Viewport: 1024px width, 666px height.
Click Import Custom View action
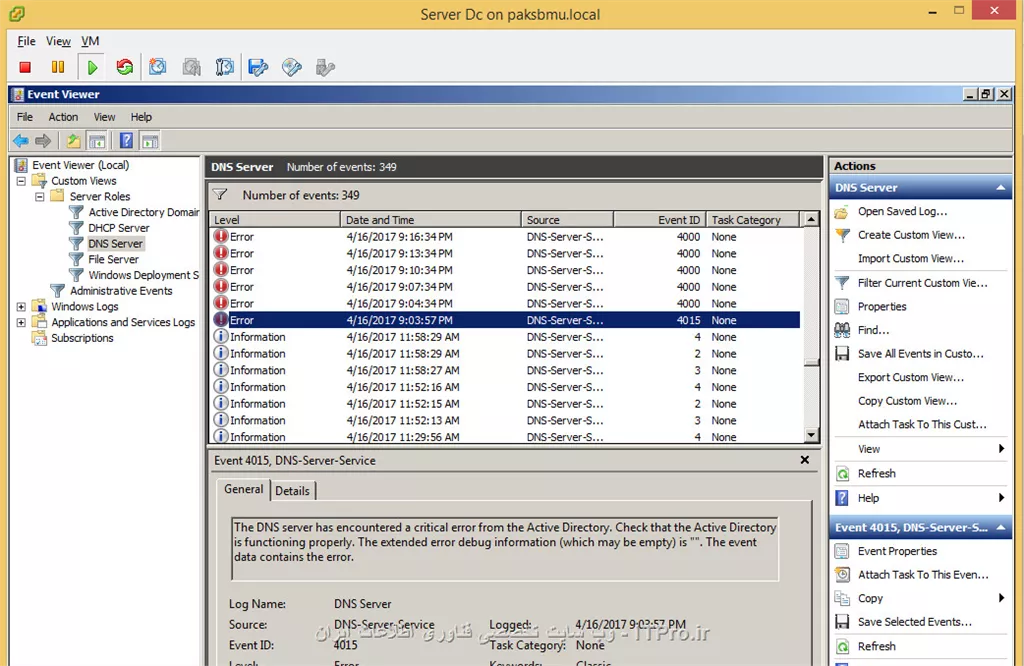pos(910,259)
